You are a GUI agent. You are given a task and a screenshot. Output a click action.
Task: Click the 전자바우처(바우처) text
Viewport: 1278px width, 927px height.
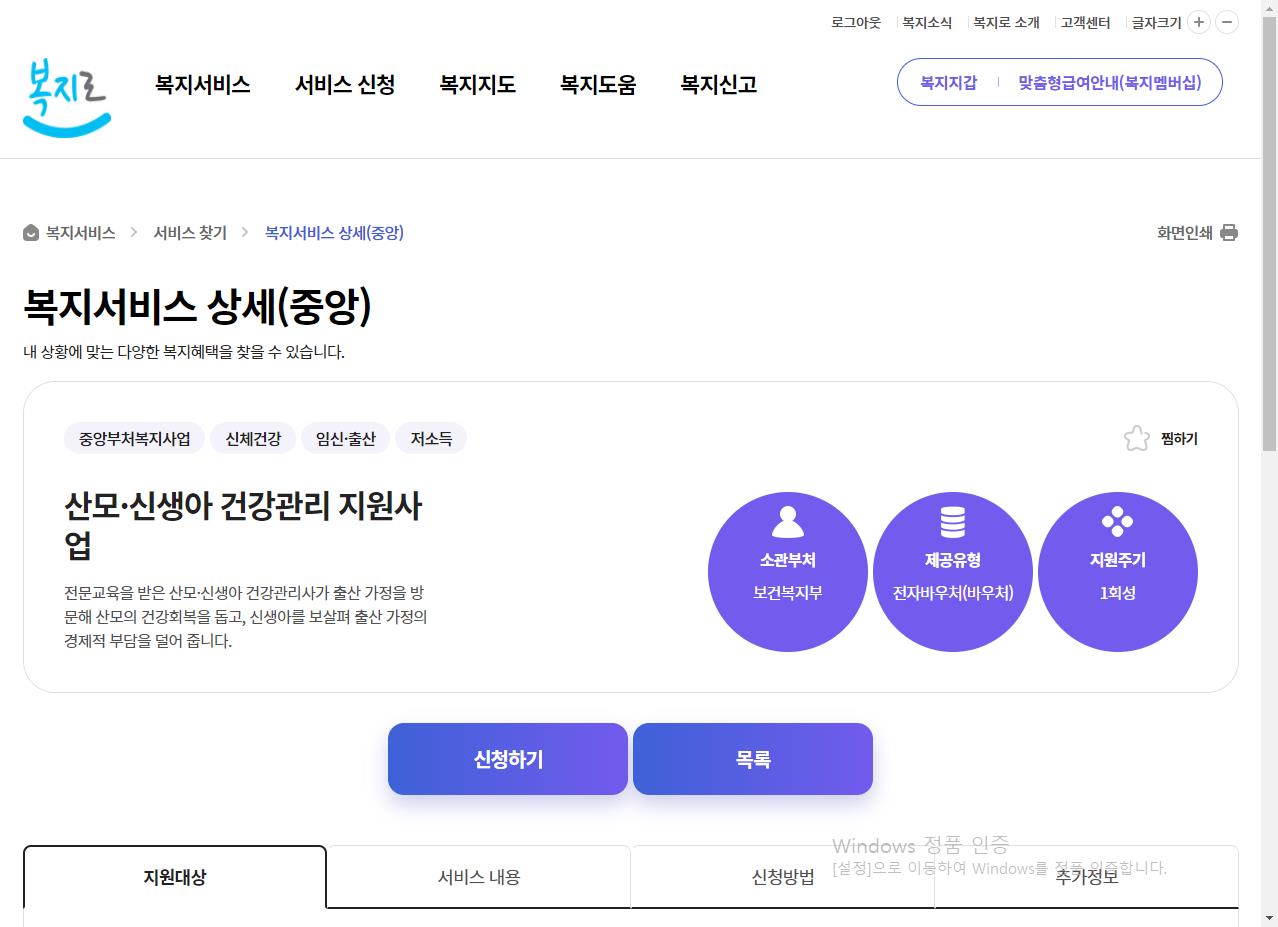(953, 593)
